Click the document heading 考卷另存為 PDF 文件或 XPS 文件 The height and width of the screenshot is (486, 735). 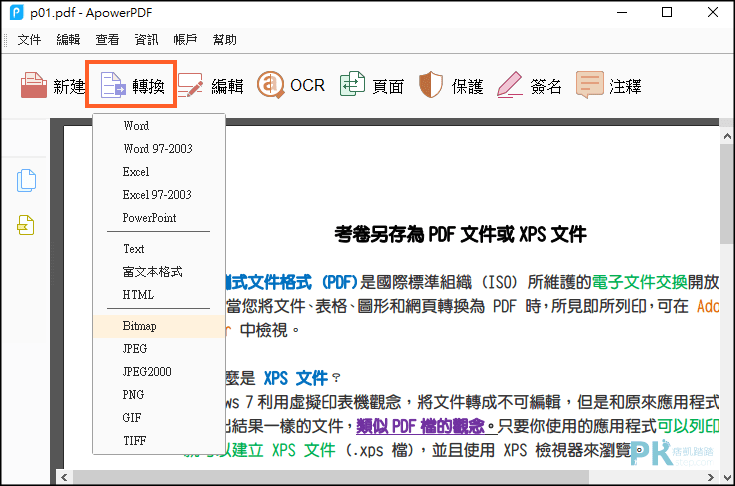click(x=460, y=234)
